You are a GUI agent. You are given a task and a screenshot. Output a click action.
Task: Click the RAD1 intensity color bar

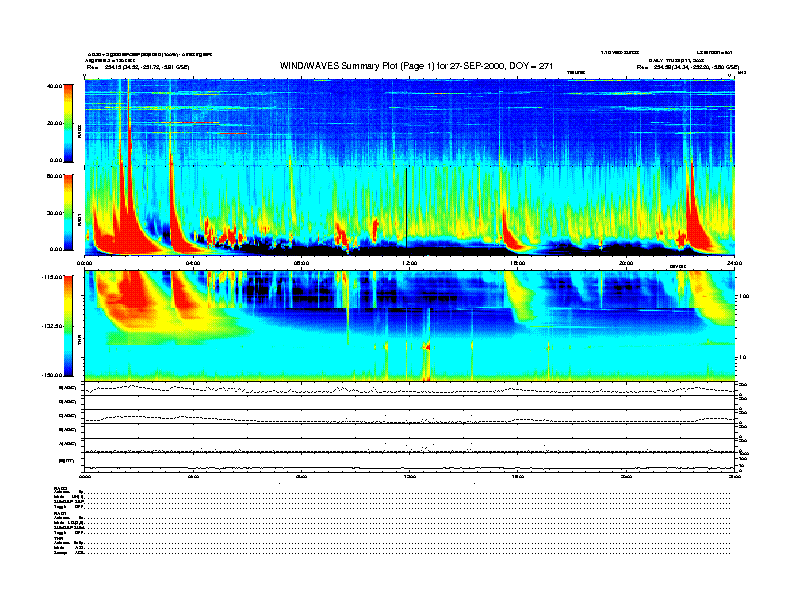click(x=68, y=213)
